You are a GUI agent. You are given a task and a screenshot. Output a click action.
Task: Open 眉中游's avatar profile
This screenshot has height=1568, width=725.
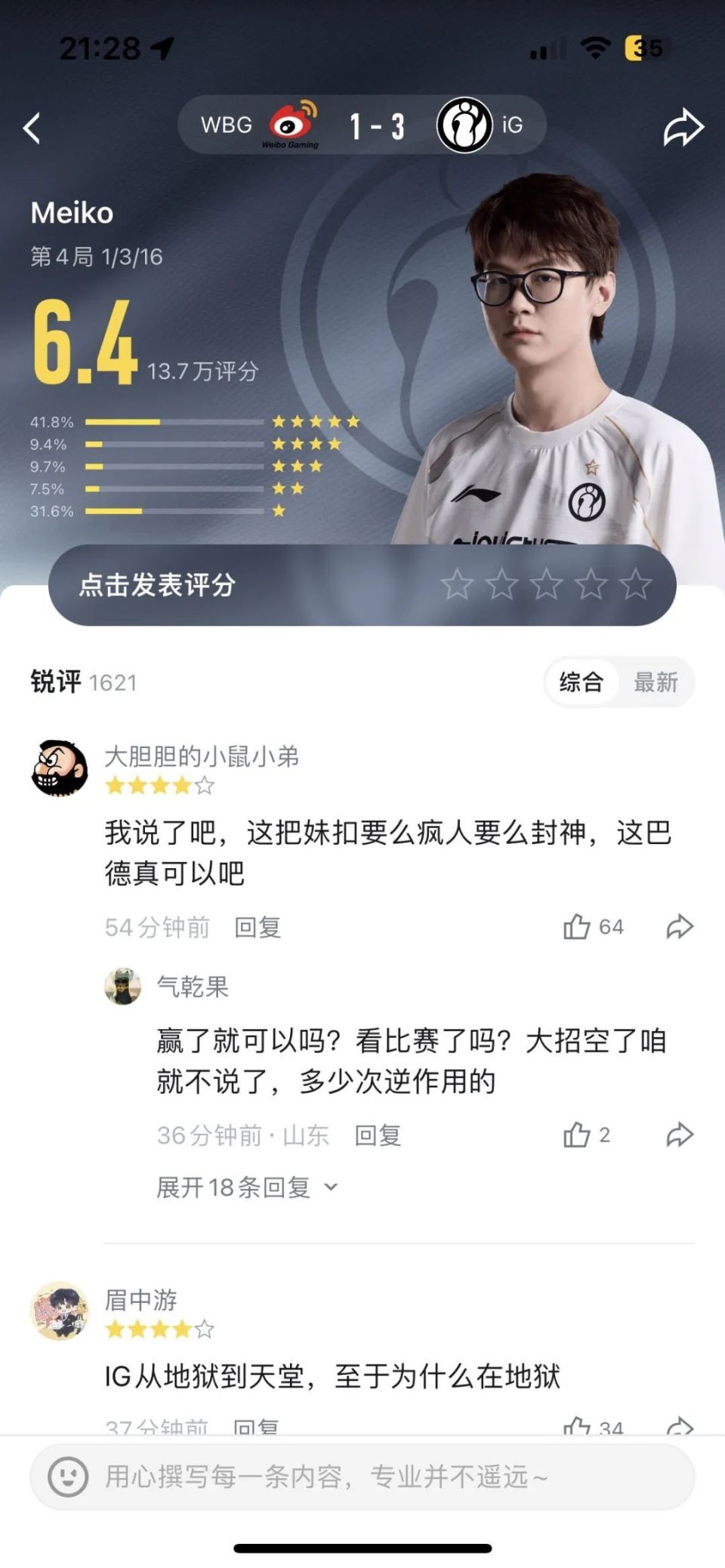tap(59, 1311)
